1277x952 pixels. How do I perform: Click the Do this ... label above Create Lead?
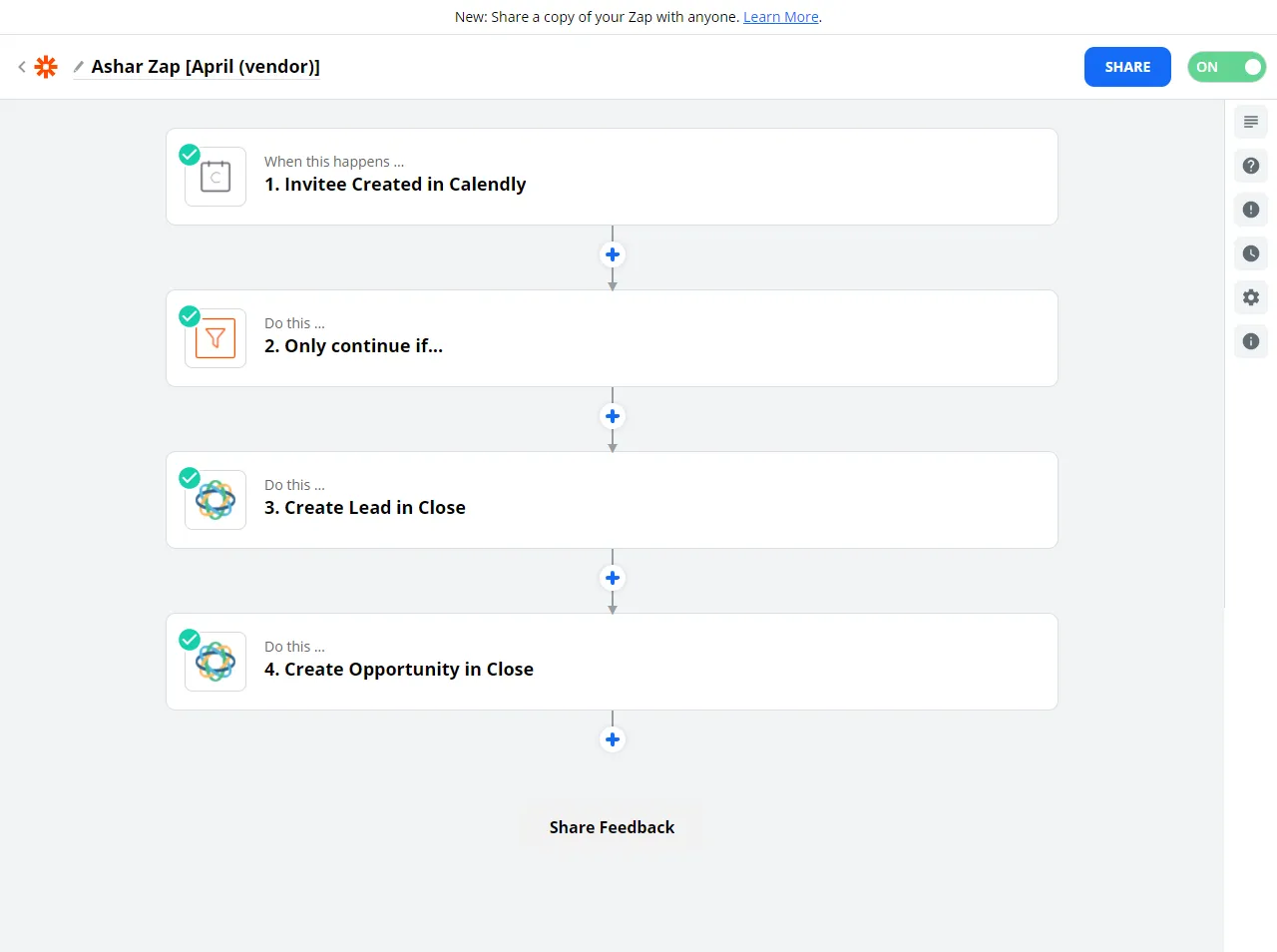coord(294,485)
